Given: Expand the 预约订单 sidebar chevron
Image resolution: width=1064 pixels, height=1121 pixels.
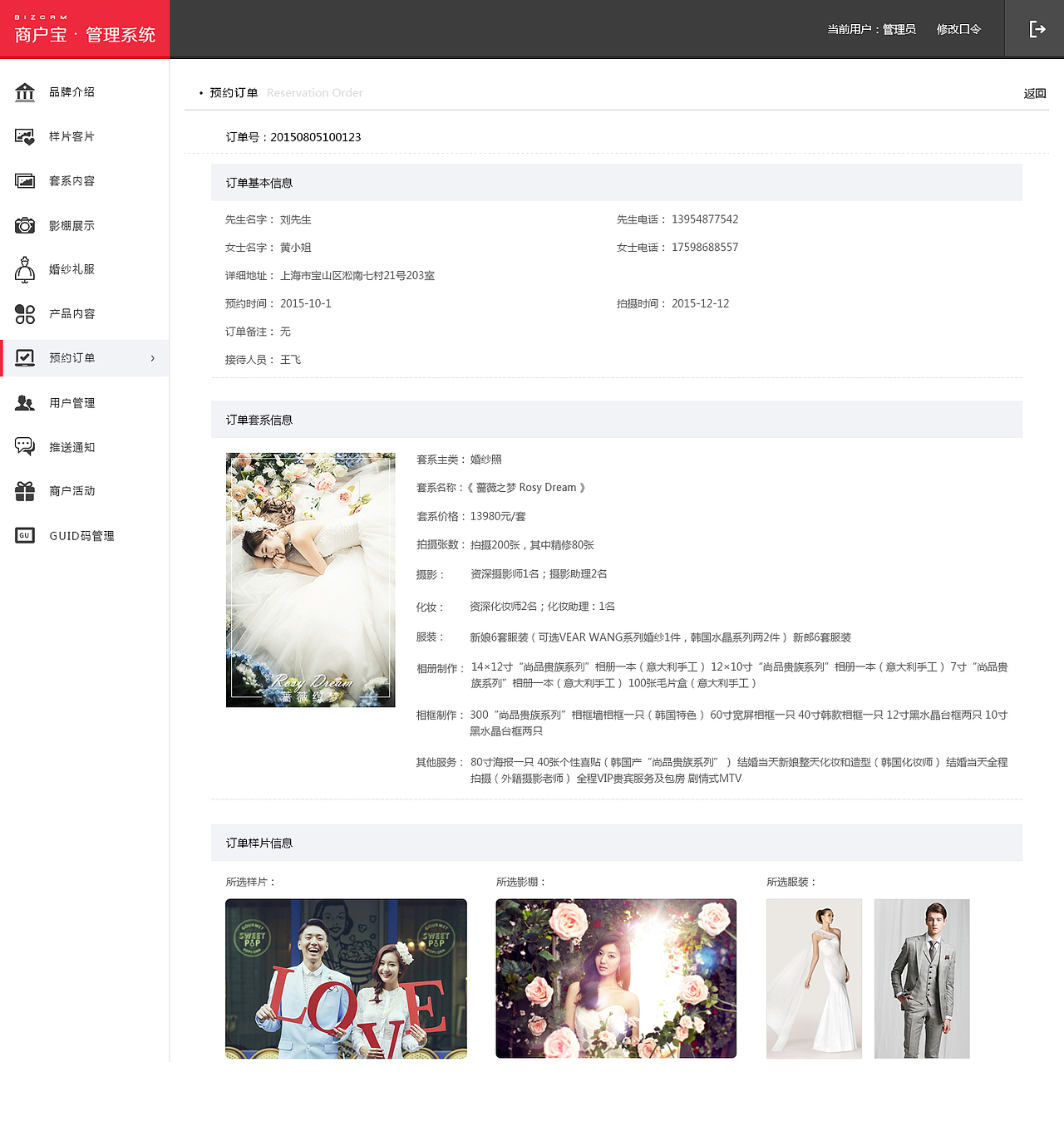Looking at the screenshot, I should pos(152,358).
